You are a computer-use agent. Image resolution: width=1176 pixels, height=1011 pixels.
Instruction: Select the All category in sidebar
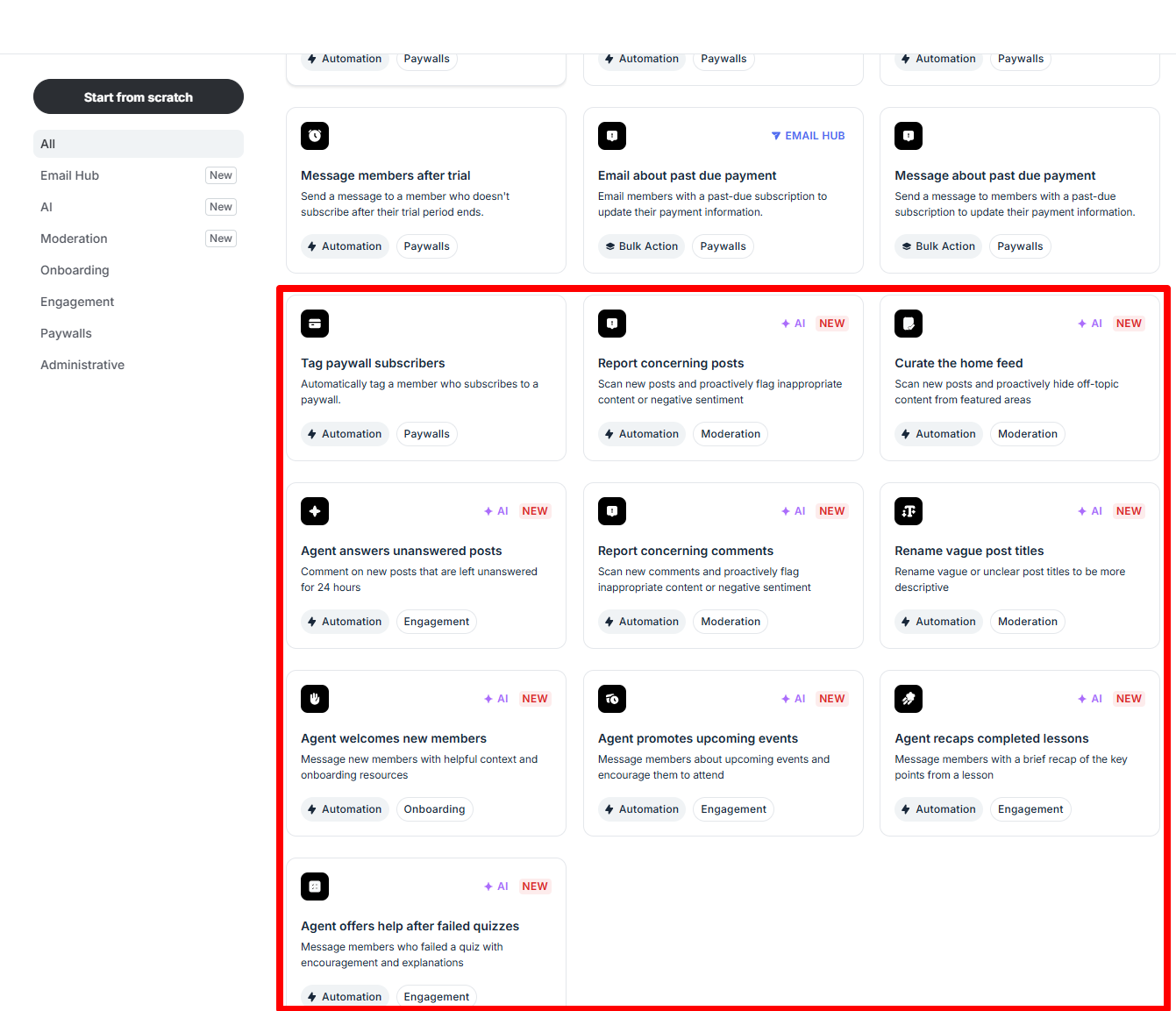pyautogui.click(x=139, y=144)
